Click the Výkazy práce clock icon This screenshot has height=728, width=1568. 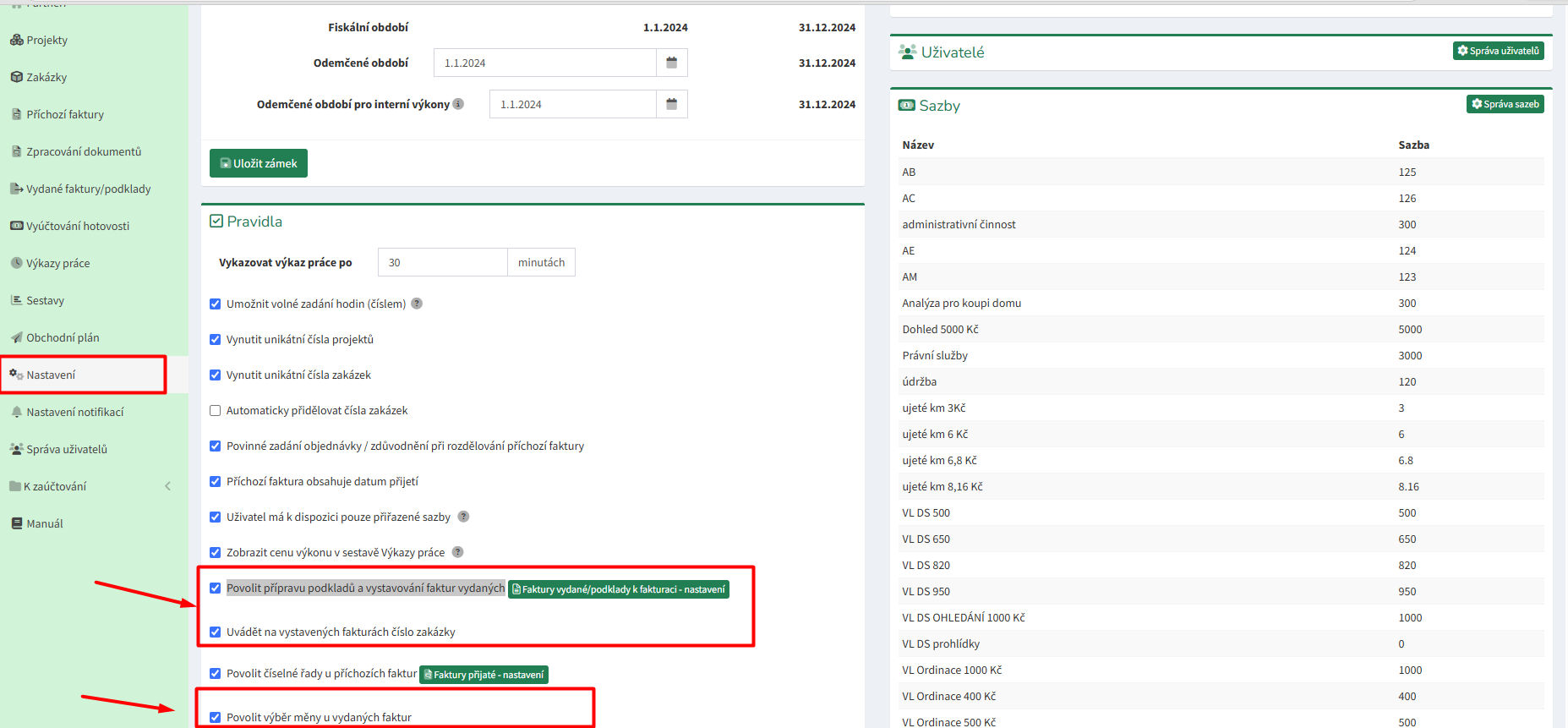tap(16, 263)
